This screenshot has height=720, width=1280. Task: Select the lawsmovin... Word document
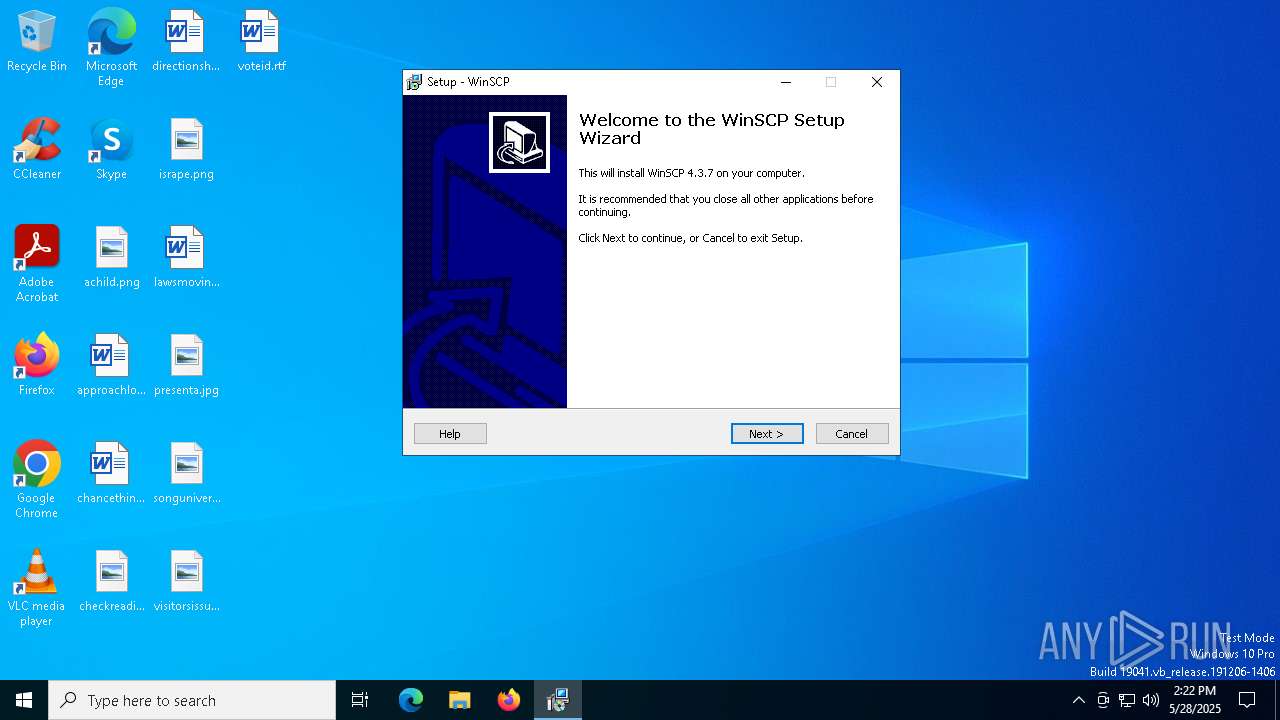(186, 257)
